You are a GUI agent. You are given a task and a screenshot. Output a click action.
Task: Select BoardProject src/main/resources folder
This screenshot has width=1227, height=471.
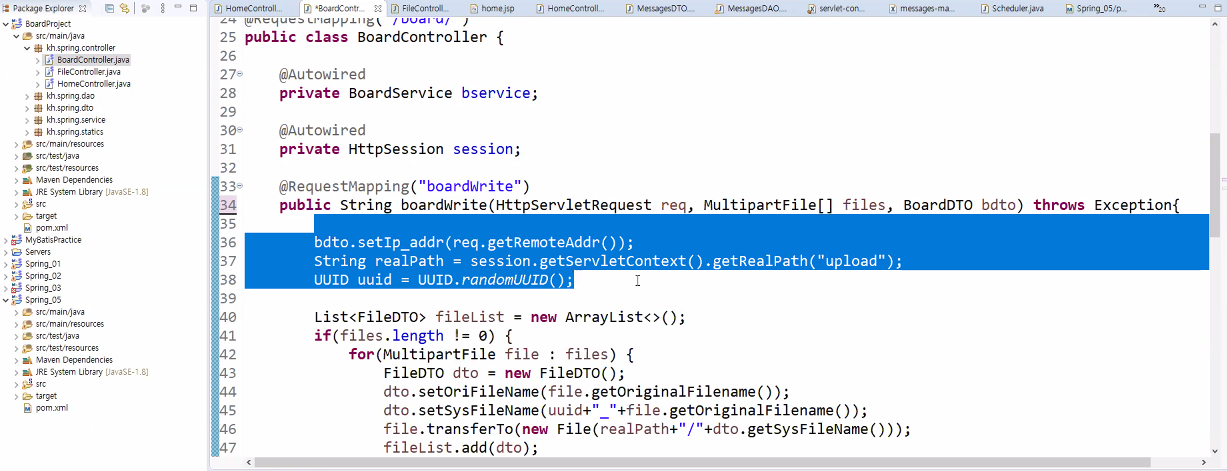point(69,144)
